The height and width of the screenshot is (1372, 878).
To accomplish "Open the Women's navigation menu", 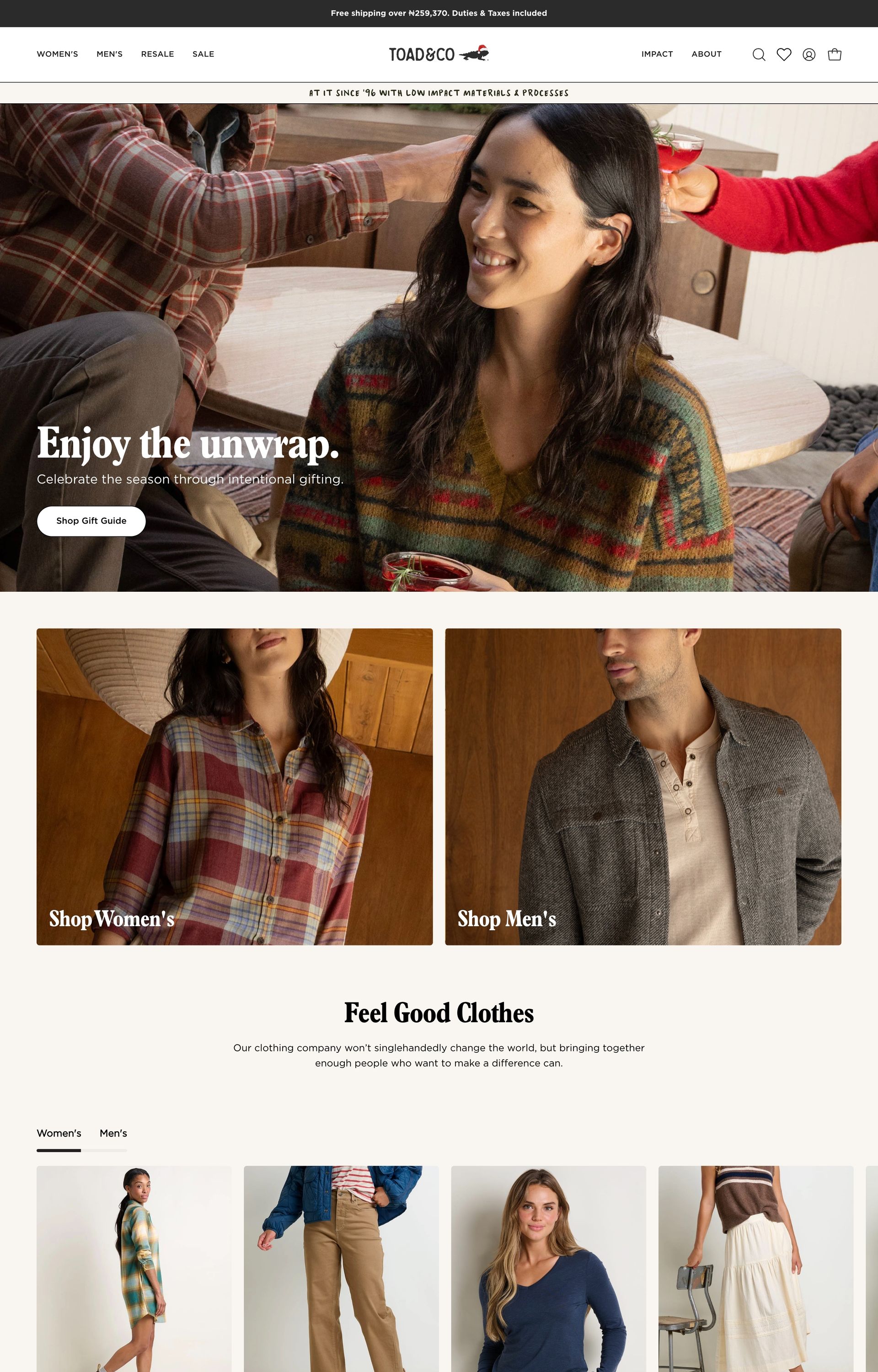I will pyautogui.click(x=58, y=54).
